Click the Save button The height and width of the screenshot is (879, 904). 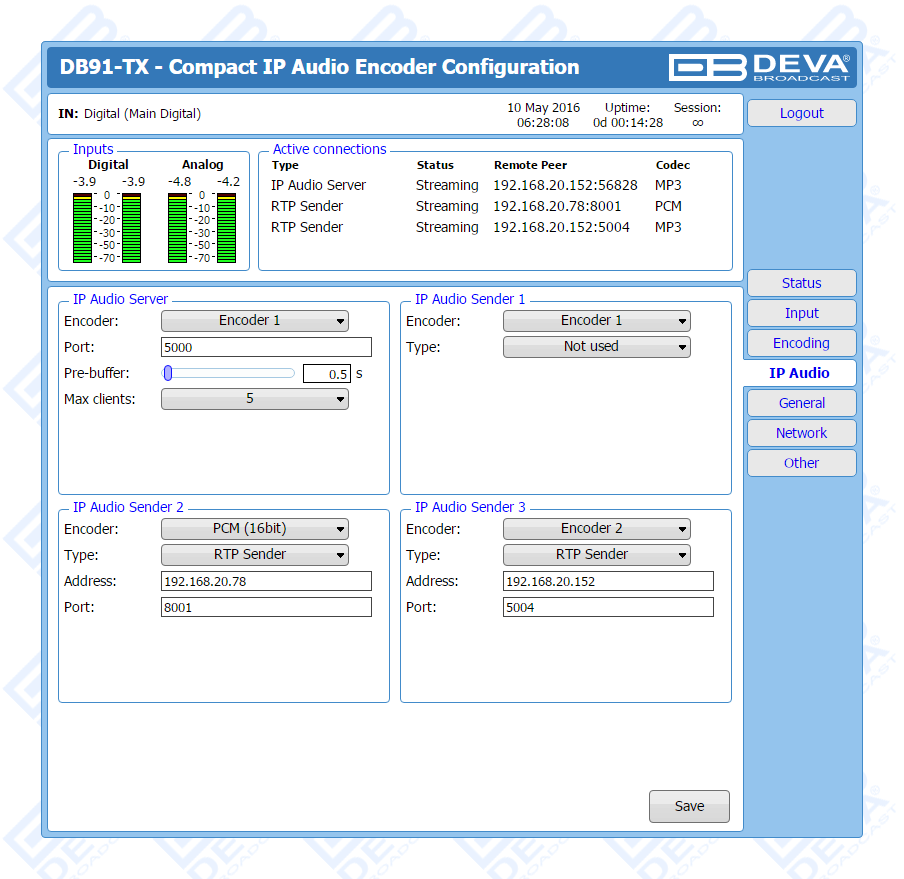[x=689, y=806]
